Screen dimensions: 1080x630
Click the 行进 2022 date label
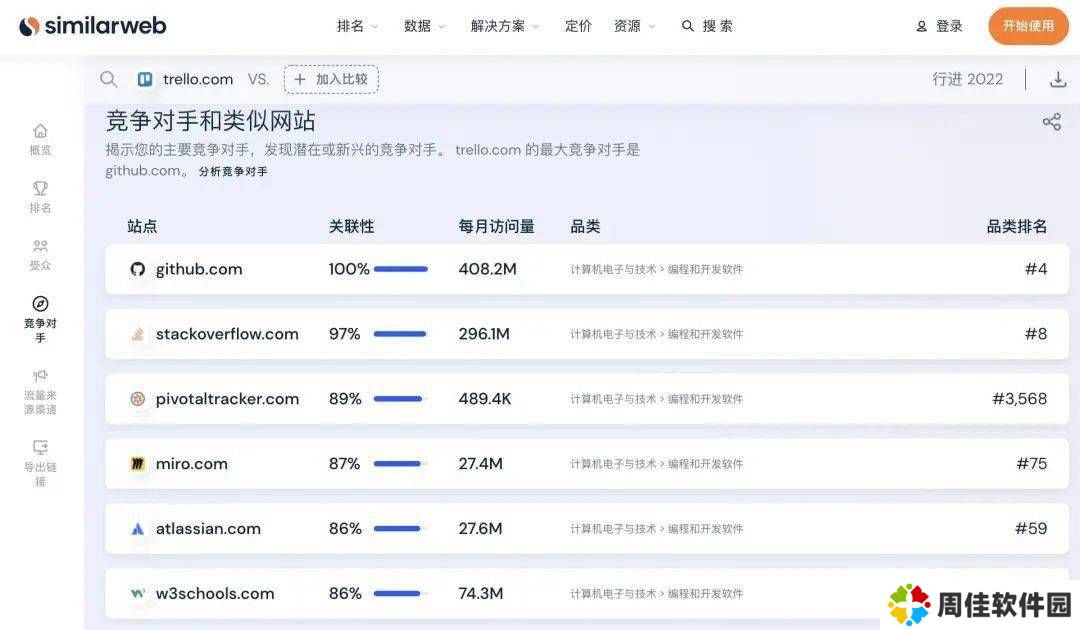(x=968, y=79)
